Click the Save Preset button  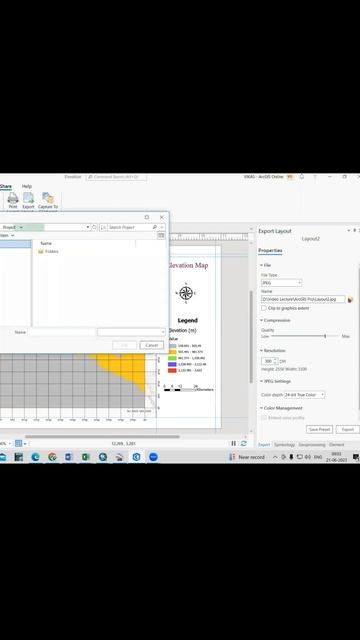point(319,429)
